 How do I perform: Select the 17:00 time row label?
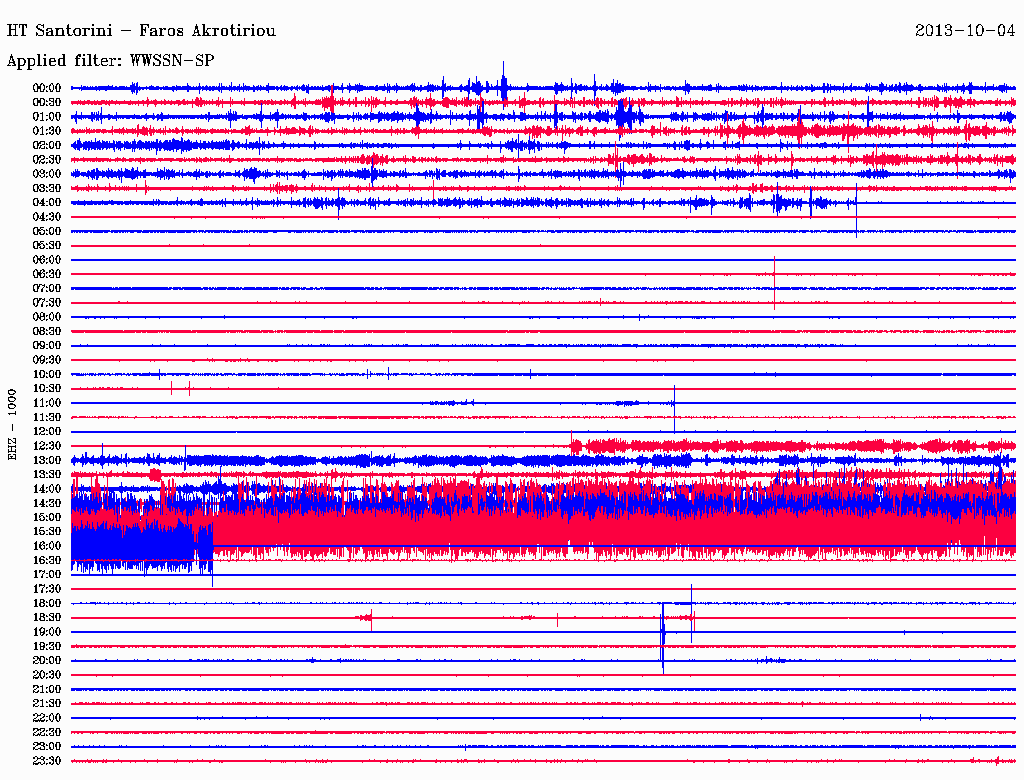47,575
